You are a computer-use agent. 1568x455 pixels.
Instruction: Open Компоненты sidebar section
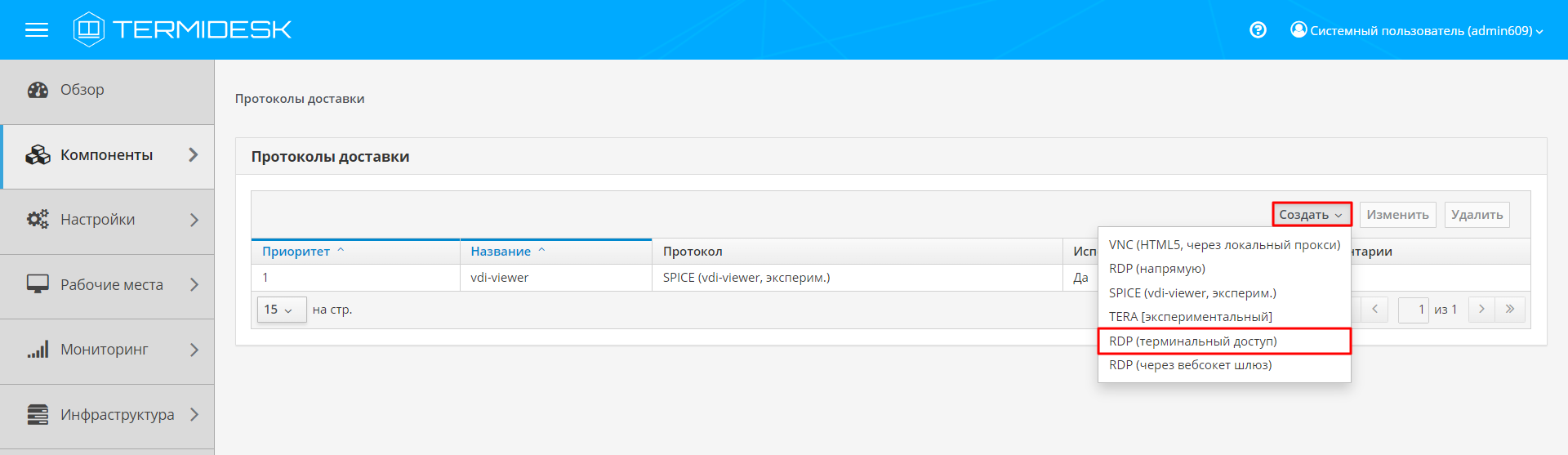tap(107, 155)
